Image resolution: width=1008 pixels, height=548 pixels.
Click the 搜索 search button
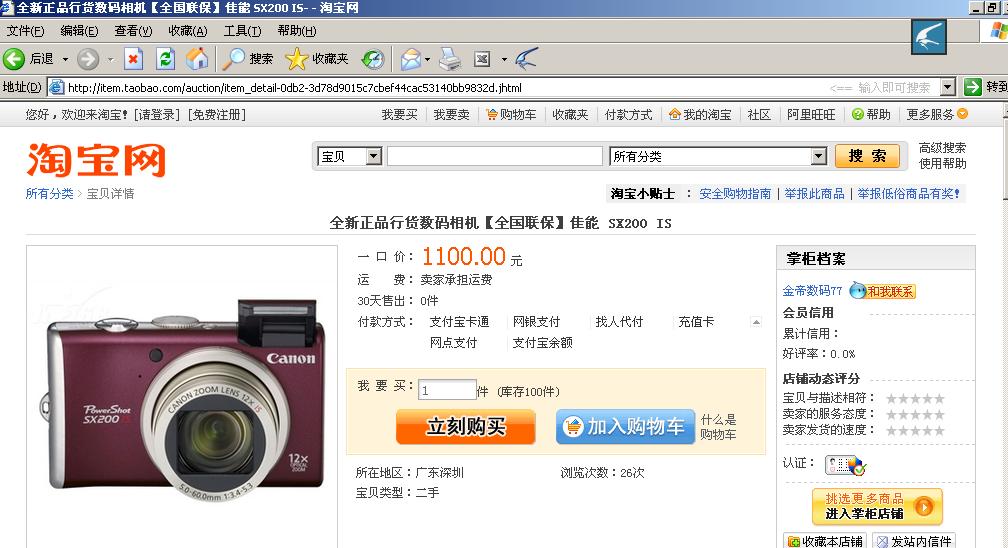pyautogui.click(x=867, y=156)
